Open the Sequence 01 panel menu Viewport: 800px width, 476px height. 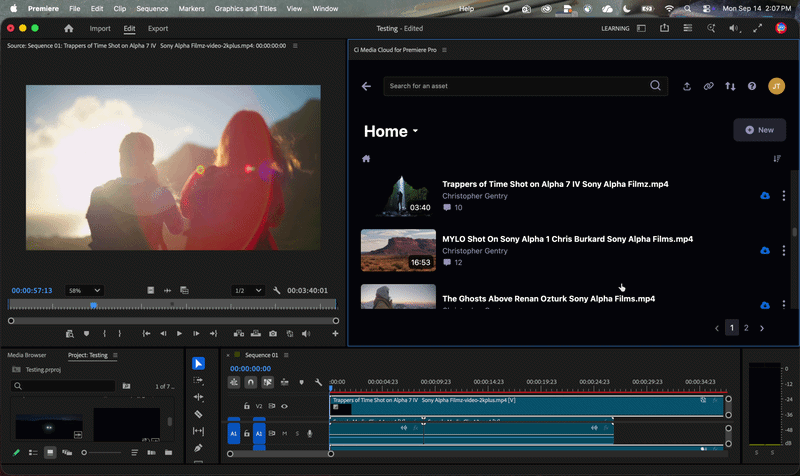pos(286,355)
